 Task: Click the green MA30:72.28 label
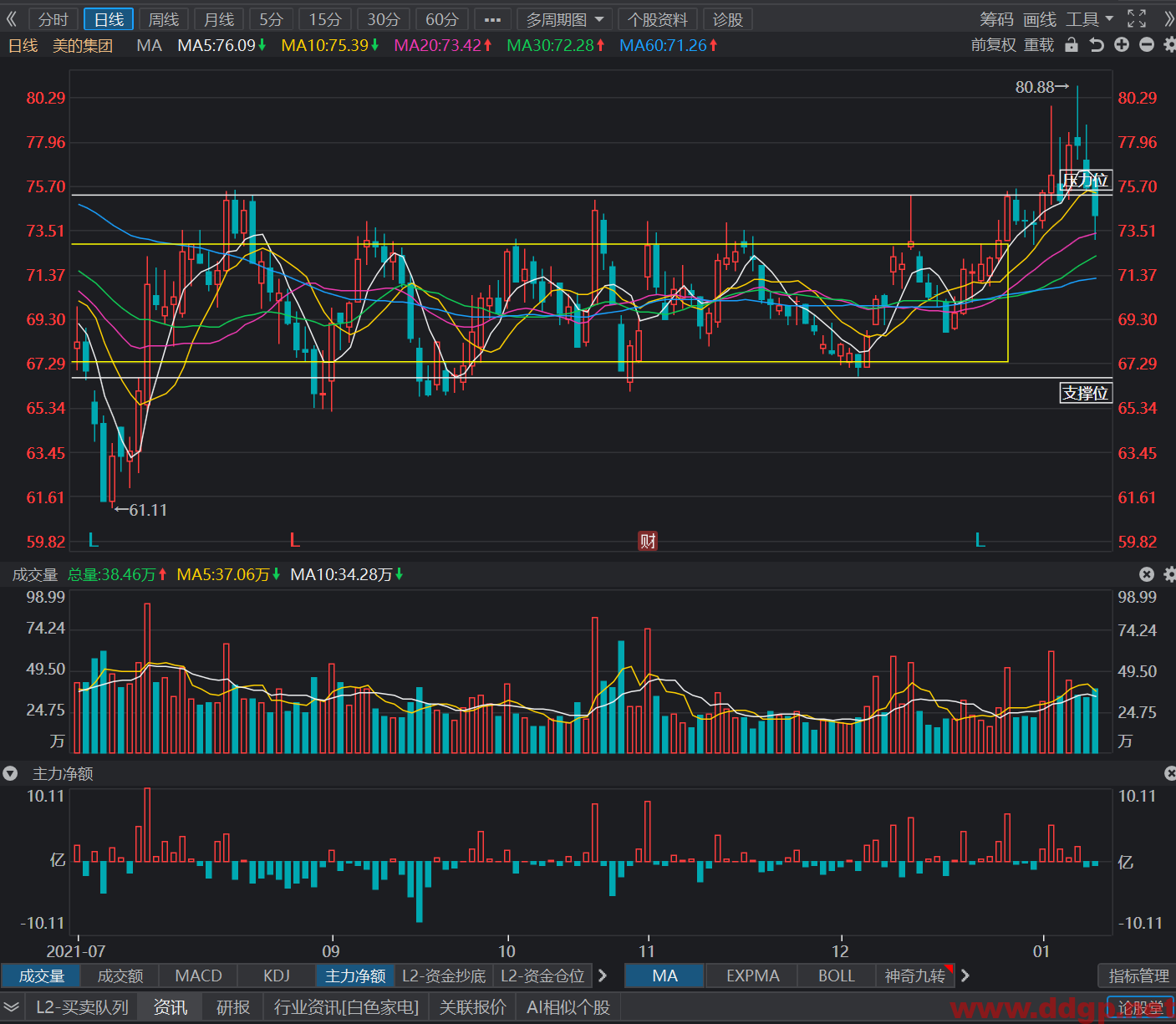[555, 45]
